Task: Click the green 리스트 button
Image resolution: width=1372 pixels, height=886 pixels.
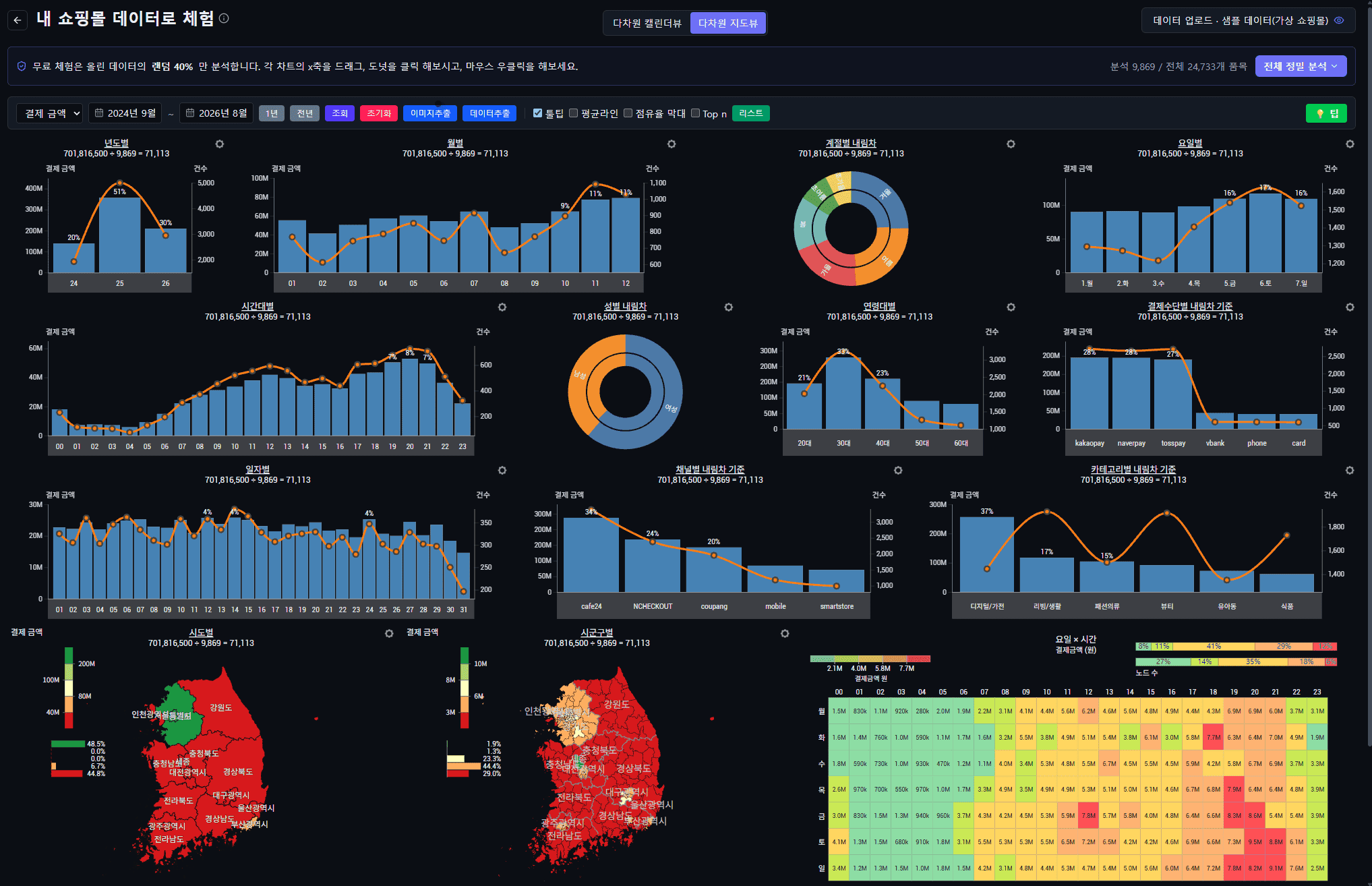Action: coord(751,113)
